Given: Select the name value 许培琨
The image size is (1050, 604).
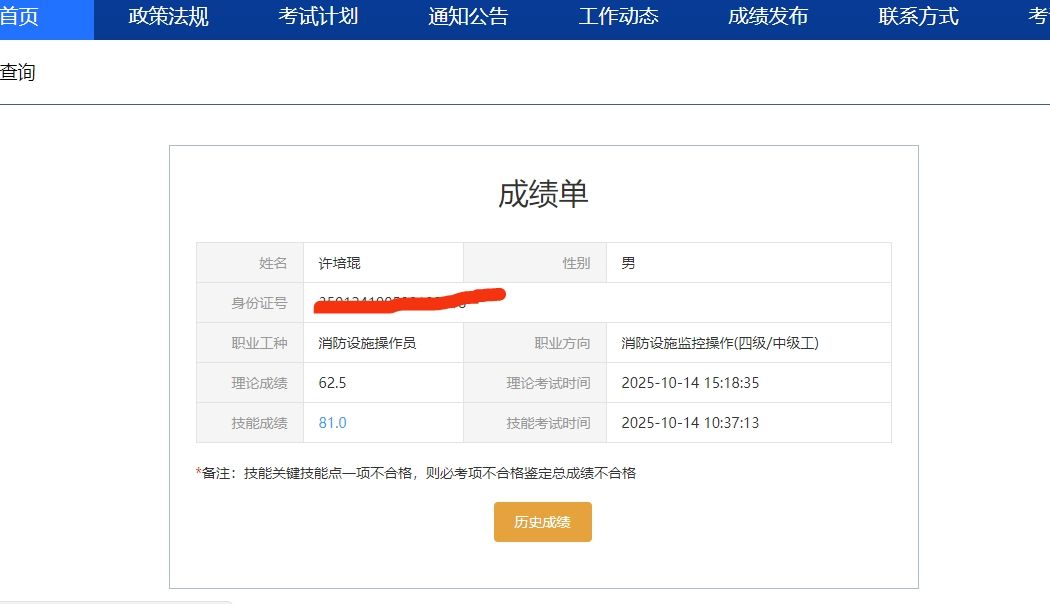Looking at the screenshot, I should pyautogui.click(x=340, y=263).
